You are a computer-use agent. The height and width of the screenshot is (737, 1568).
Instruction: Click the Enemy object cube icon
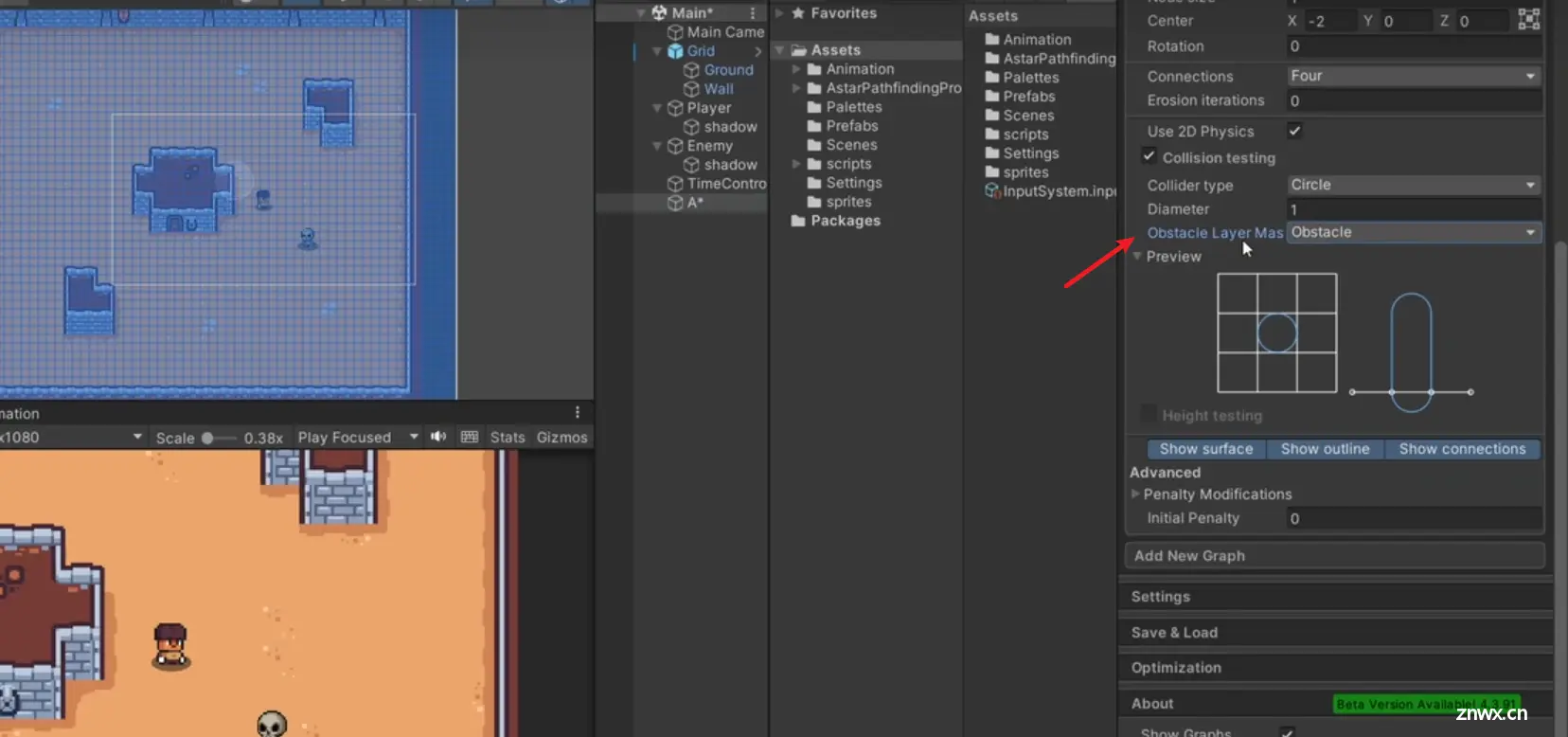675,146
